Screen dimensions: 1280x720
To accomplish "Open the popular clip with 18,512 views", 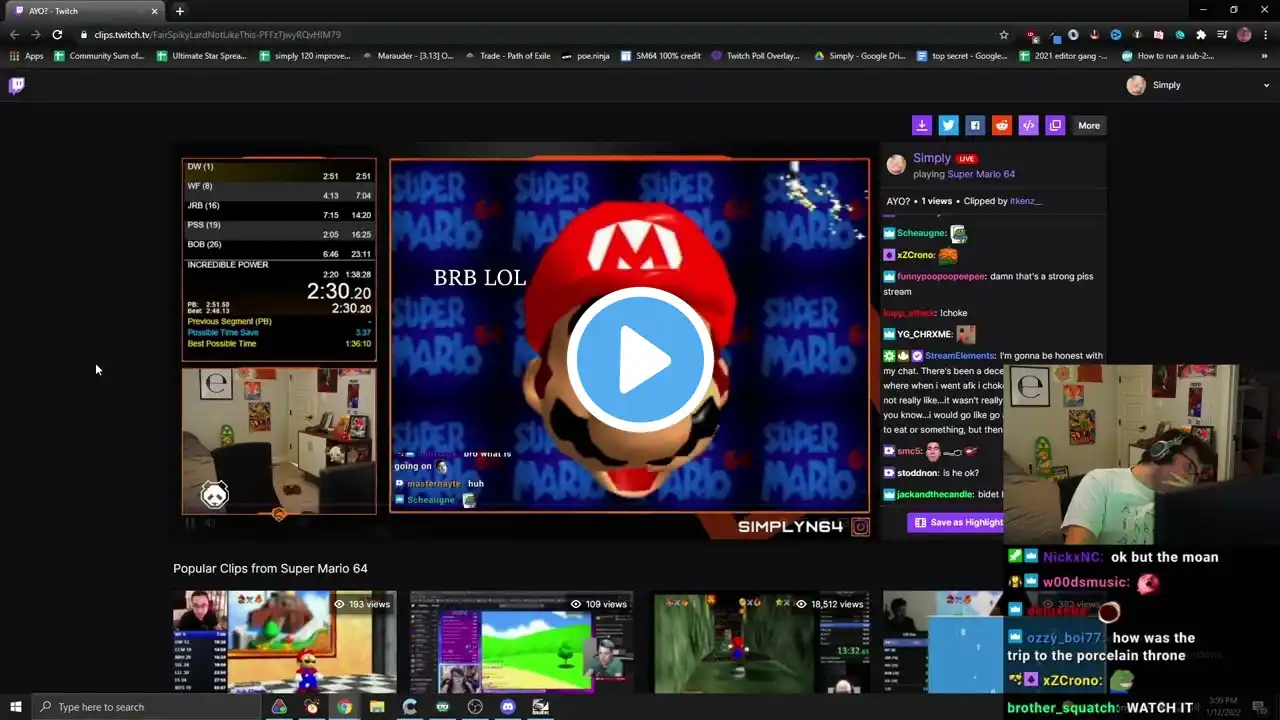I will click(x=760, y=642).
